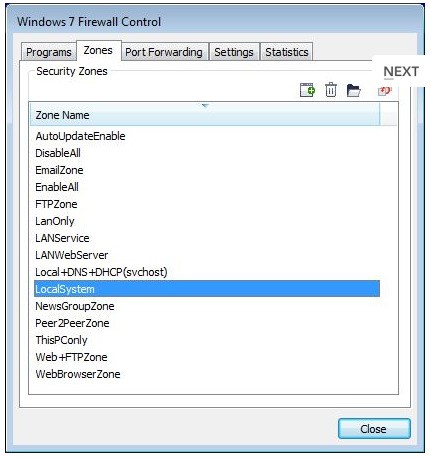Sort list by Zone Name header
The image size is (431, 458).
point(205,115)
